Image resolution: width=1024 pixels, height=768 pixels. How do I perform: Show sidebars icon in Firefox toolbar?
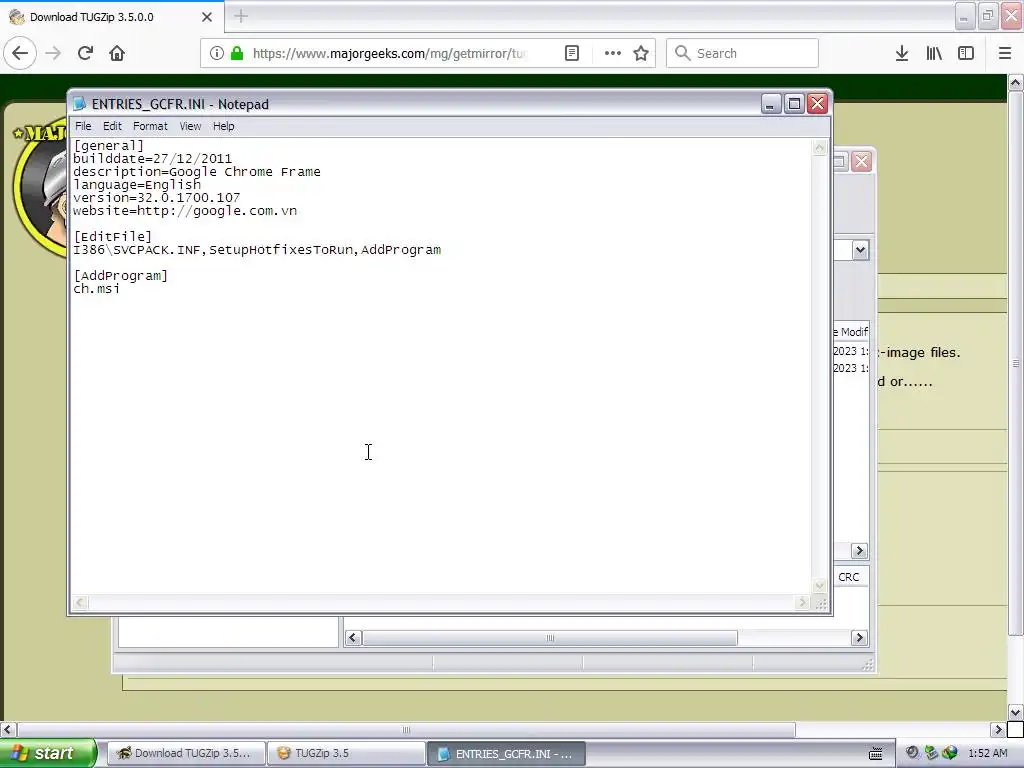(966, 53)
